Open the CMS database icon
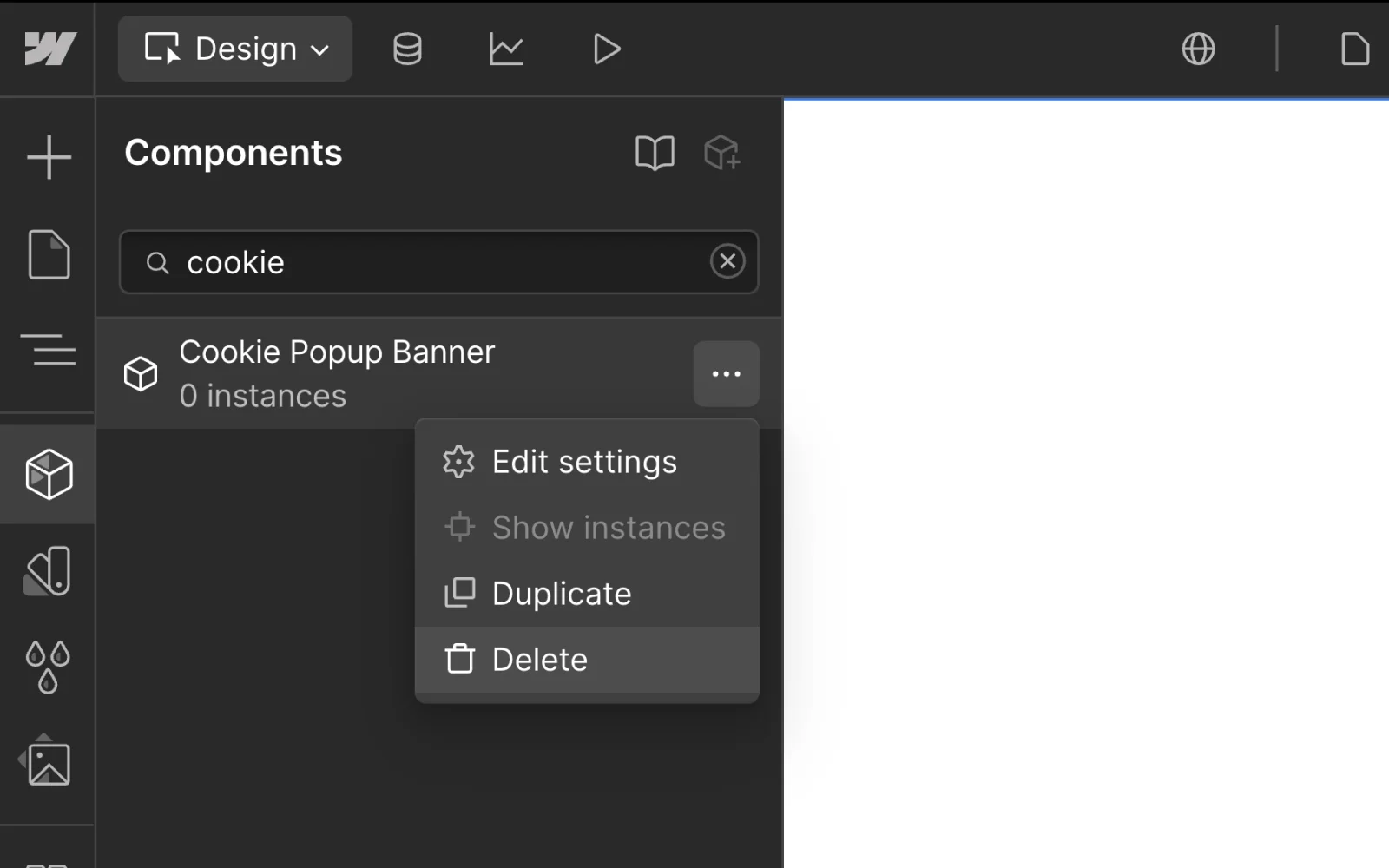 coord(407,49)
